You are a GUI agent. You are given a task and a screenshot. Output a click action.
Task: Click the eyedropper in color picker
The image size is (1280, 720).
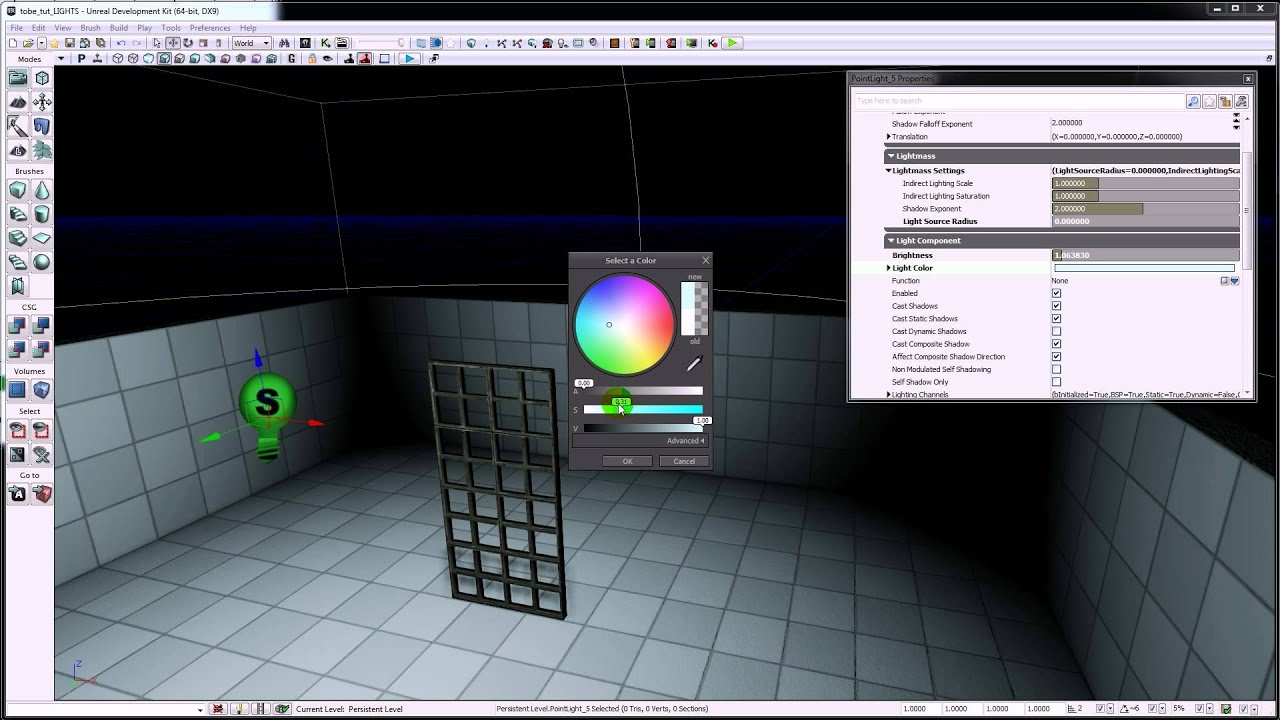coord(694,364)
